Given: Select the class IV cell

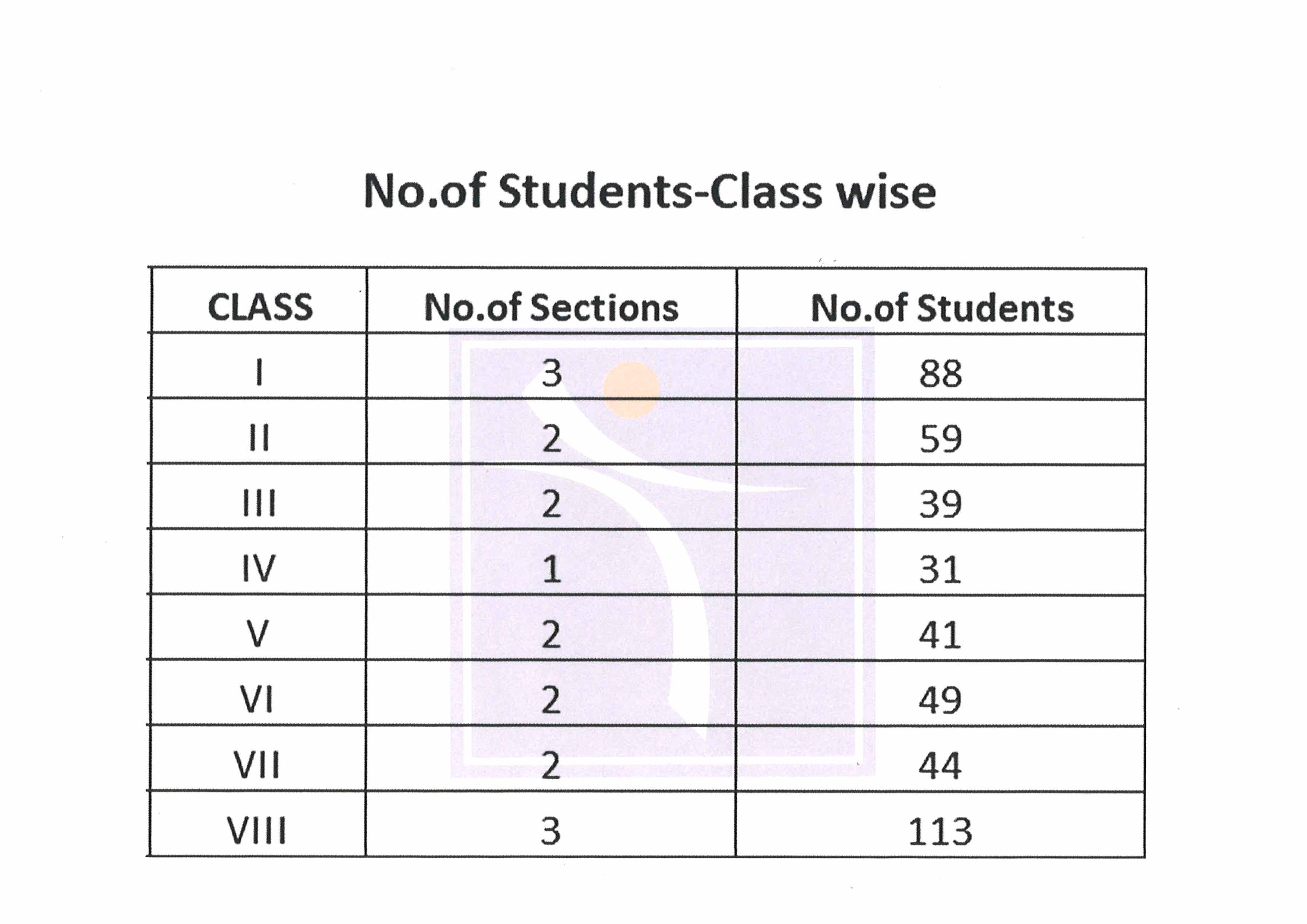Looking at the screenshot, I should (259, 569).
